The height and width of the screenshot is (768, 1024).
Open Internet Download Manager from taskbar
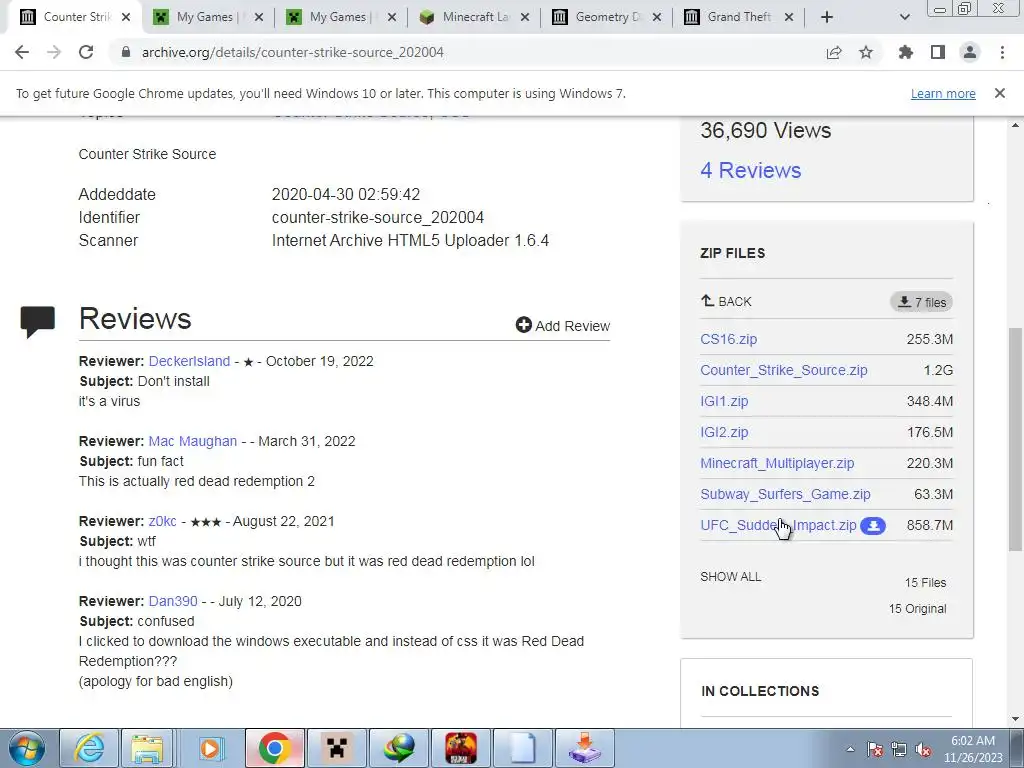coord(399,748)
